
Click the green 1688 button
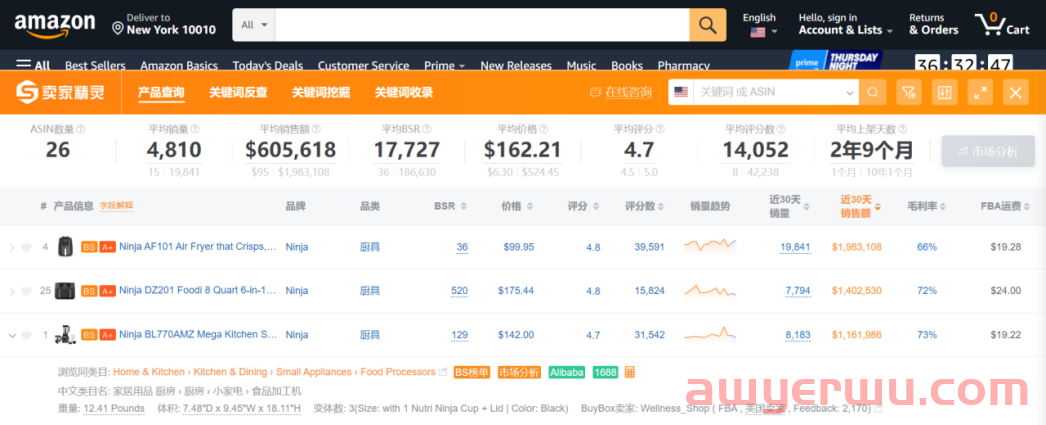(605, 372)
